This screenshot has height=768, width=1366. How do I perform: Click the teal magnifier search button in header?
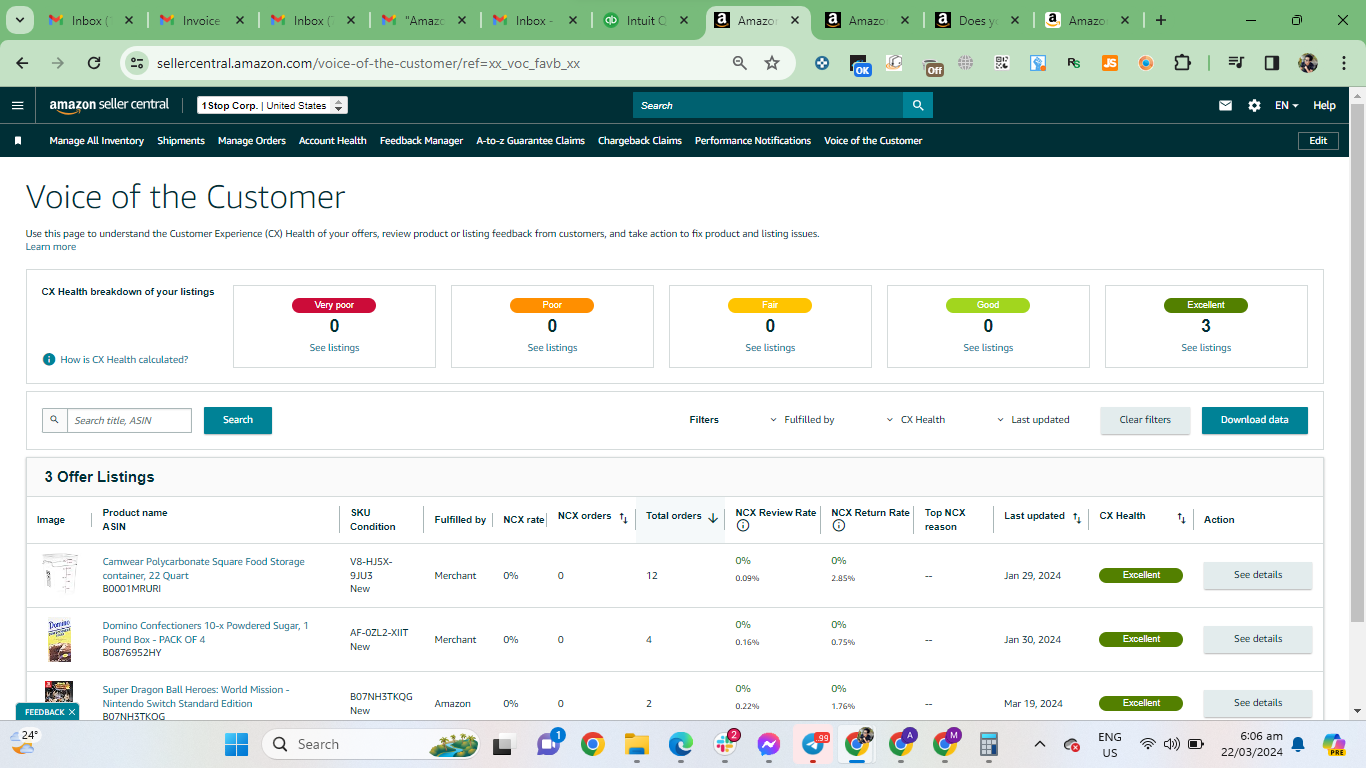click(918, 105)
